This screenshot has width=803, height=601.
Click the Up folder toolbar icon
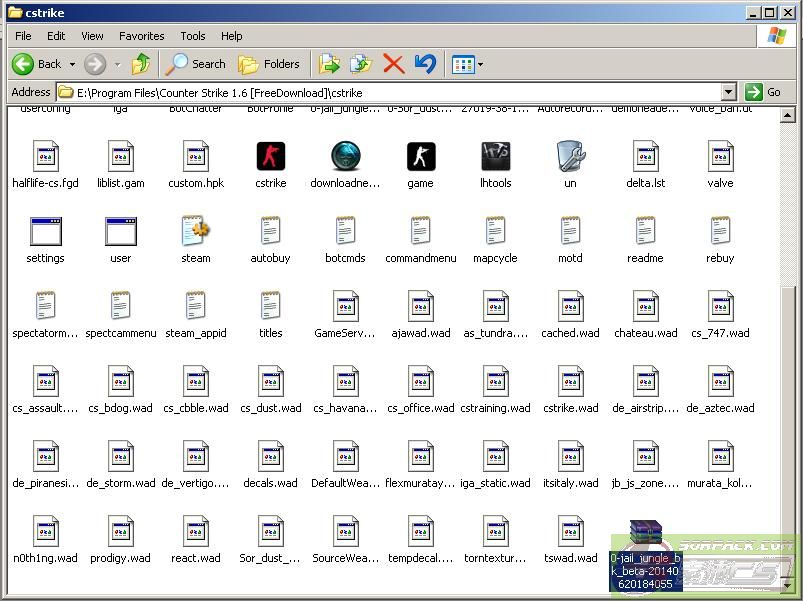point(141,64)
